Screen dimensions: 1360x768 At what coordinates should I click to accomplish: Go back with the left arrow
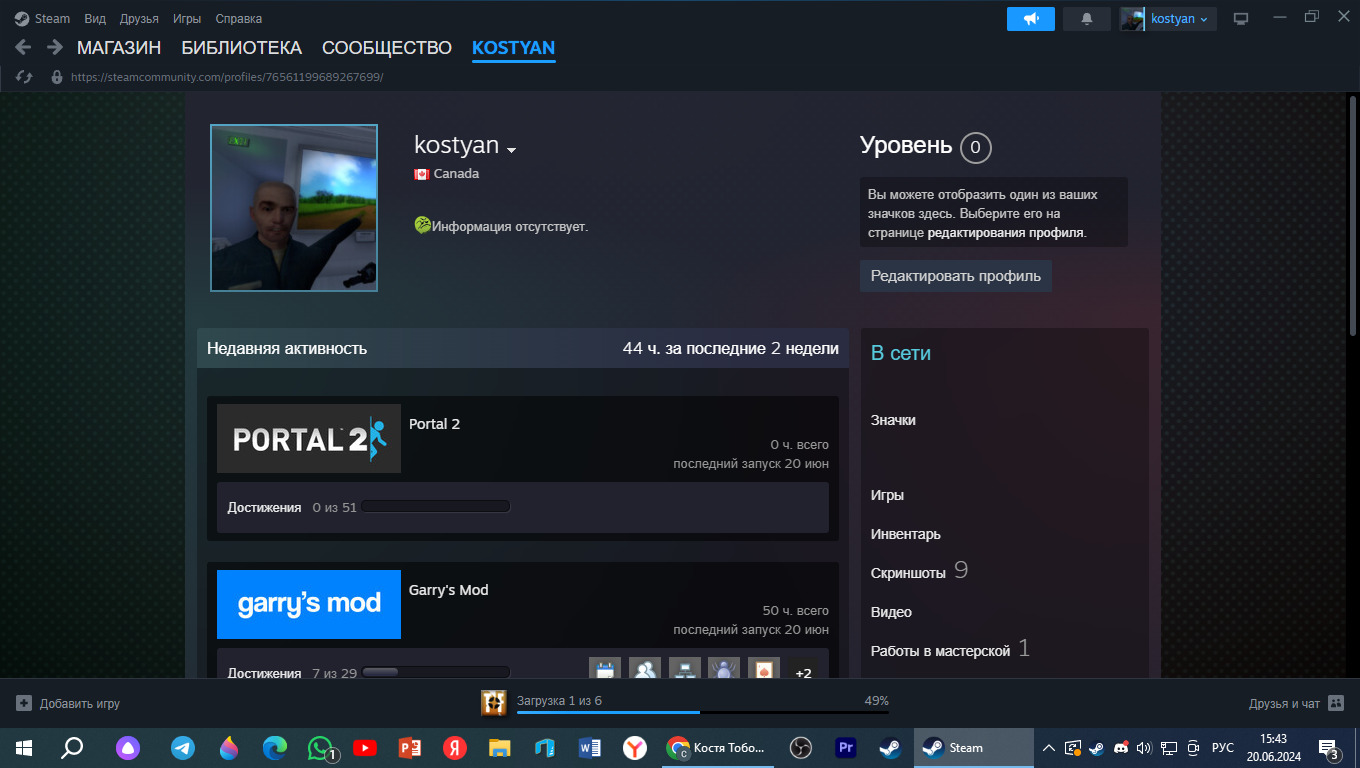click(23, 47)
